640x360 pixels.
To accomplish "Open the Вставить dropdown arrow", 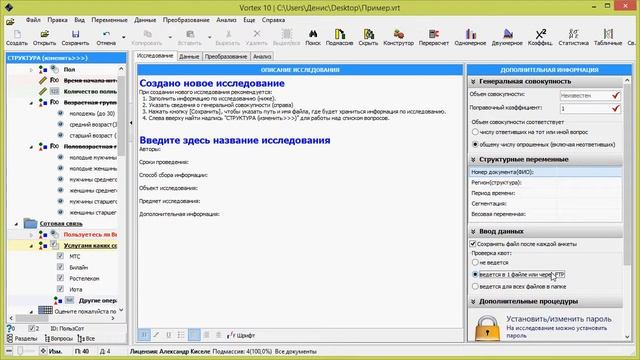I will [209, 37].
